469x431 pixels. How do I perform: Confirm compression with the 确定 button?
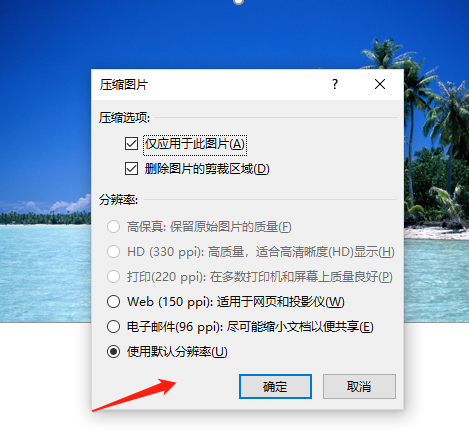pos(275,386)
